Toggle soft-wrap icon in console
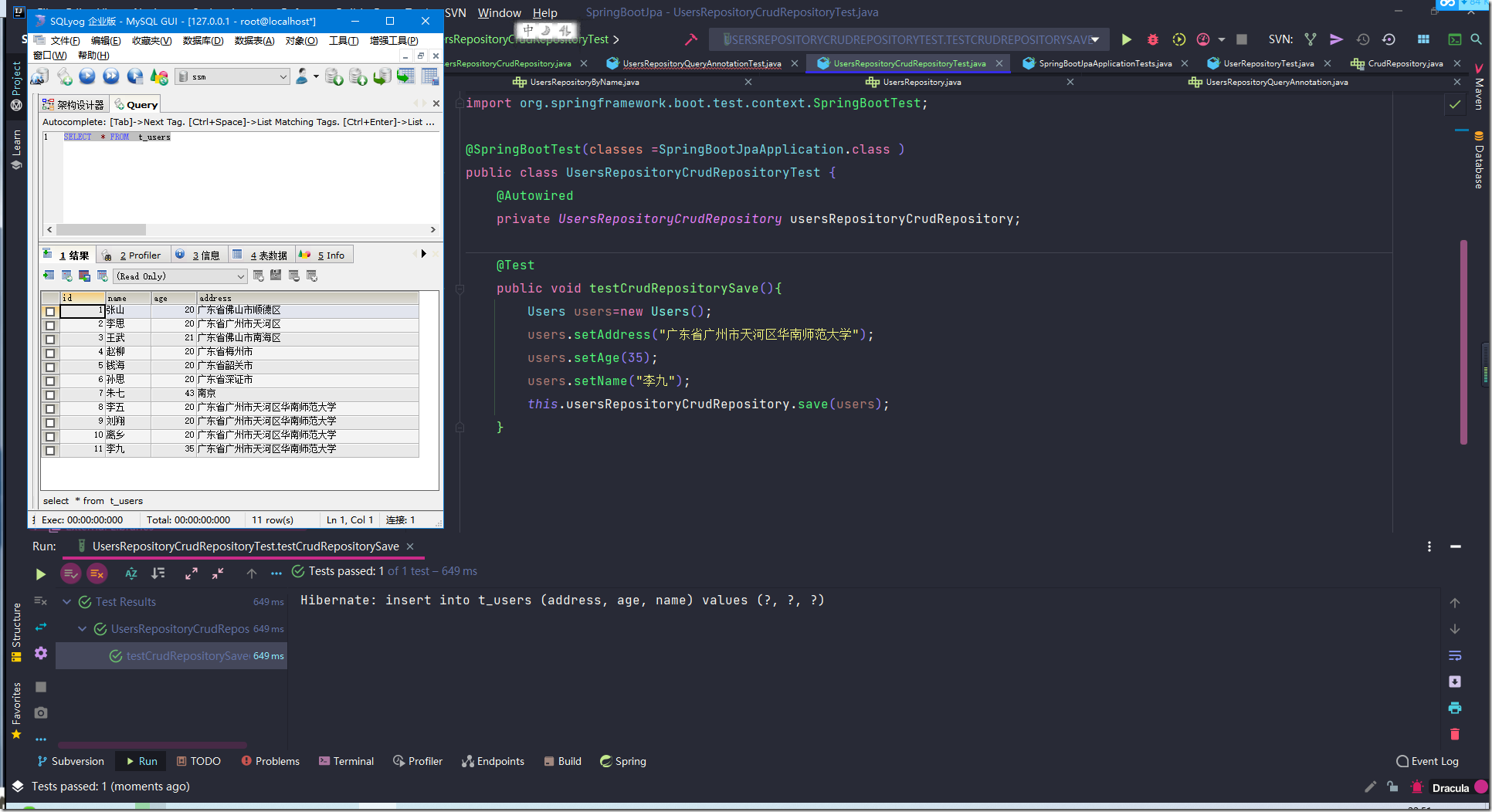The height and width of the screenshot is (812, 1492). point(1455,655)
